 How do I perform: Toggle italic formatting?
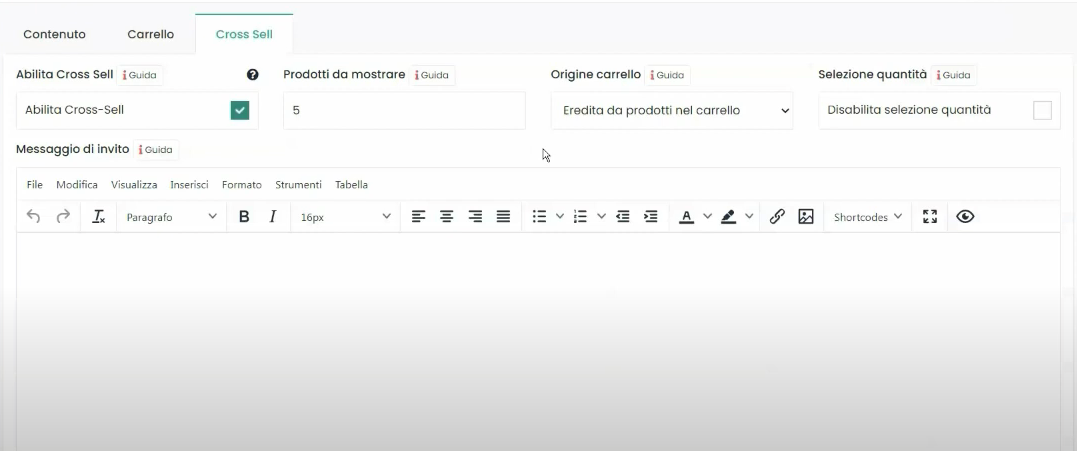[273, 217]
